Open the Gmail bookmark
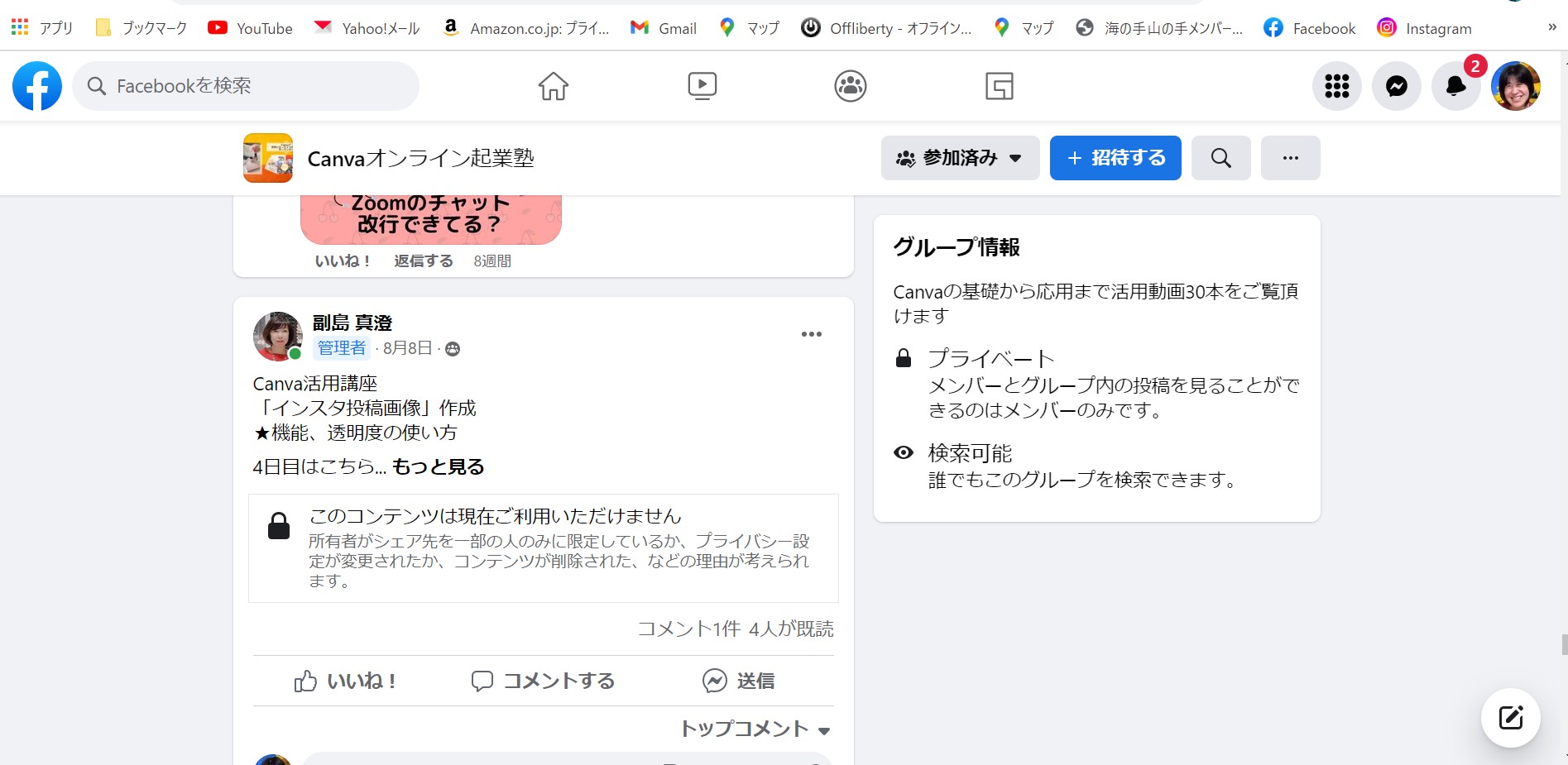The height and width of the screenshot is (765, 1568). coord(664,28)
